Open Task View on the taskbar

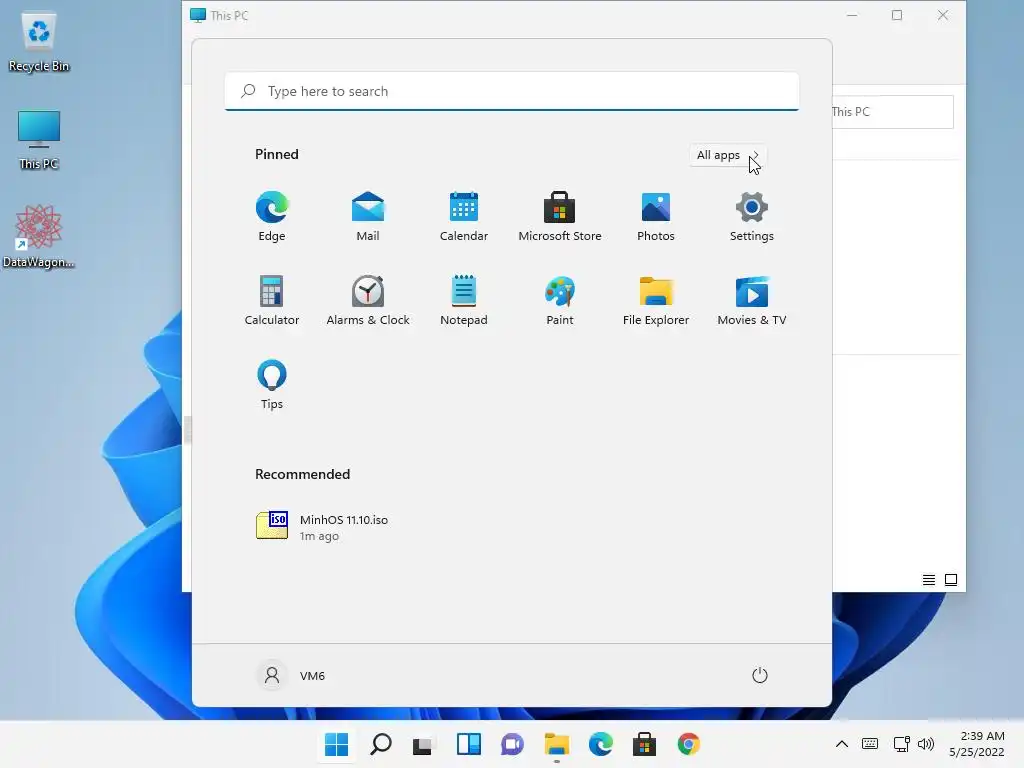tap(424, 744)
